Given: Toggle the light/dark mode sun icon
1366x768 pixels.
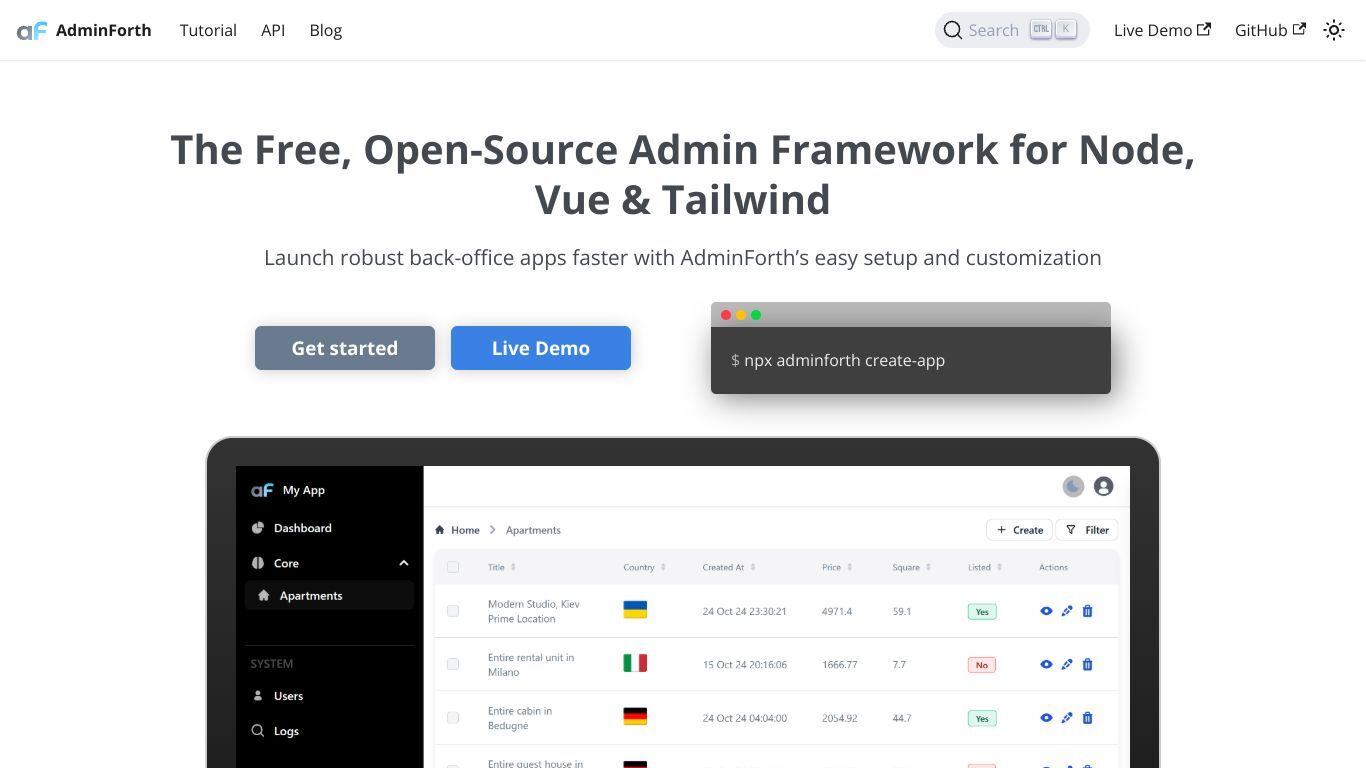Looking at the screenshot, I should (x=1334, y=30).
